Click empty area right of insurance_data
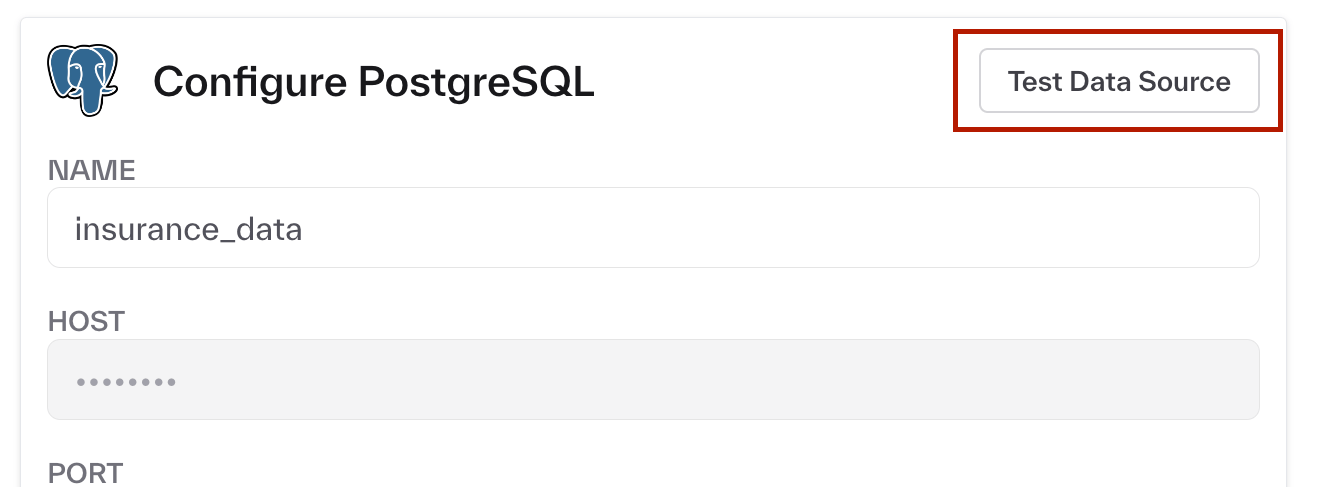 (x=780, y=230)
